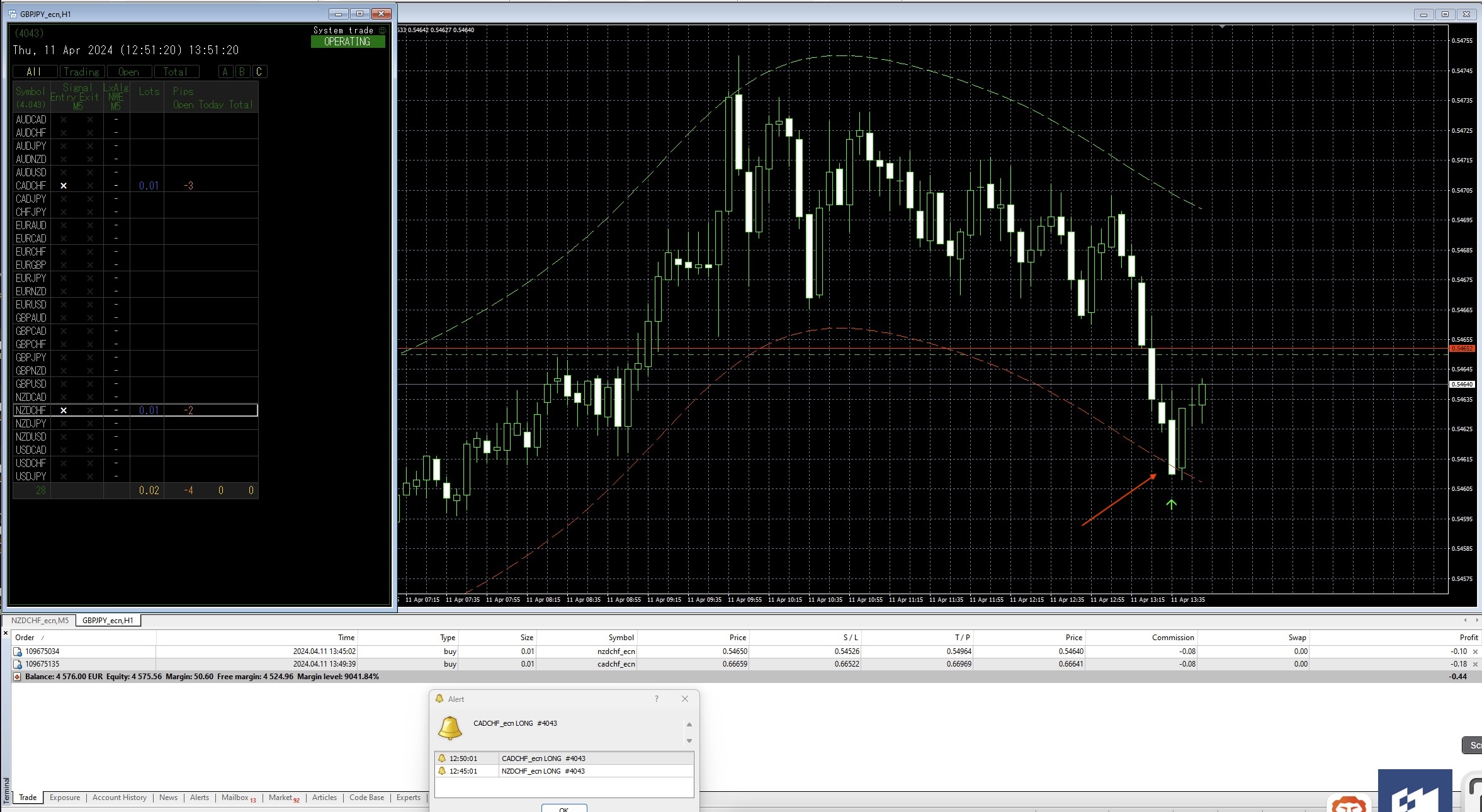The image size is (1482, 812).
Task: Click the order 109675034 document icon
Action: 18,651
